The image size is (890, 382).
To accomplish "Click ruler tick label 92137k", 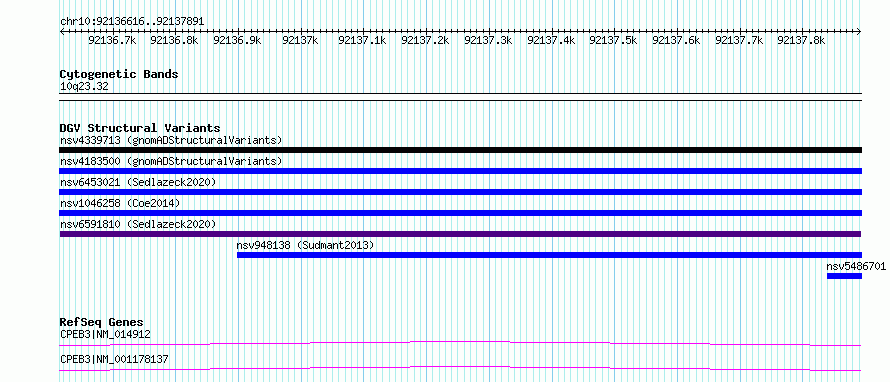I will point(300,40).
